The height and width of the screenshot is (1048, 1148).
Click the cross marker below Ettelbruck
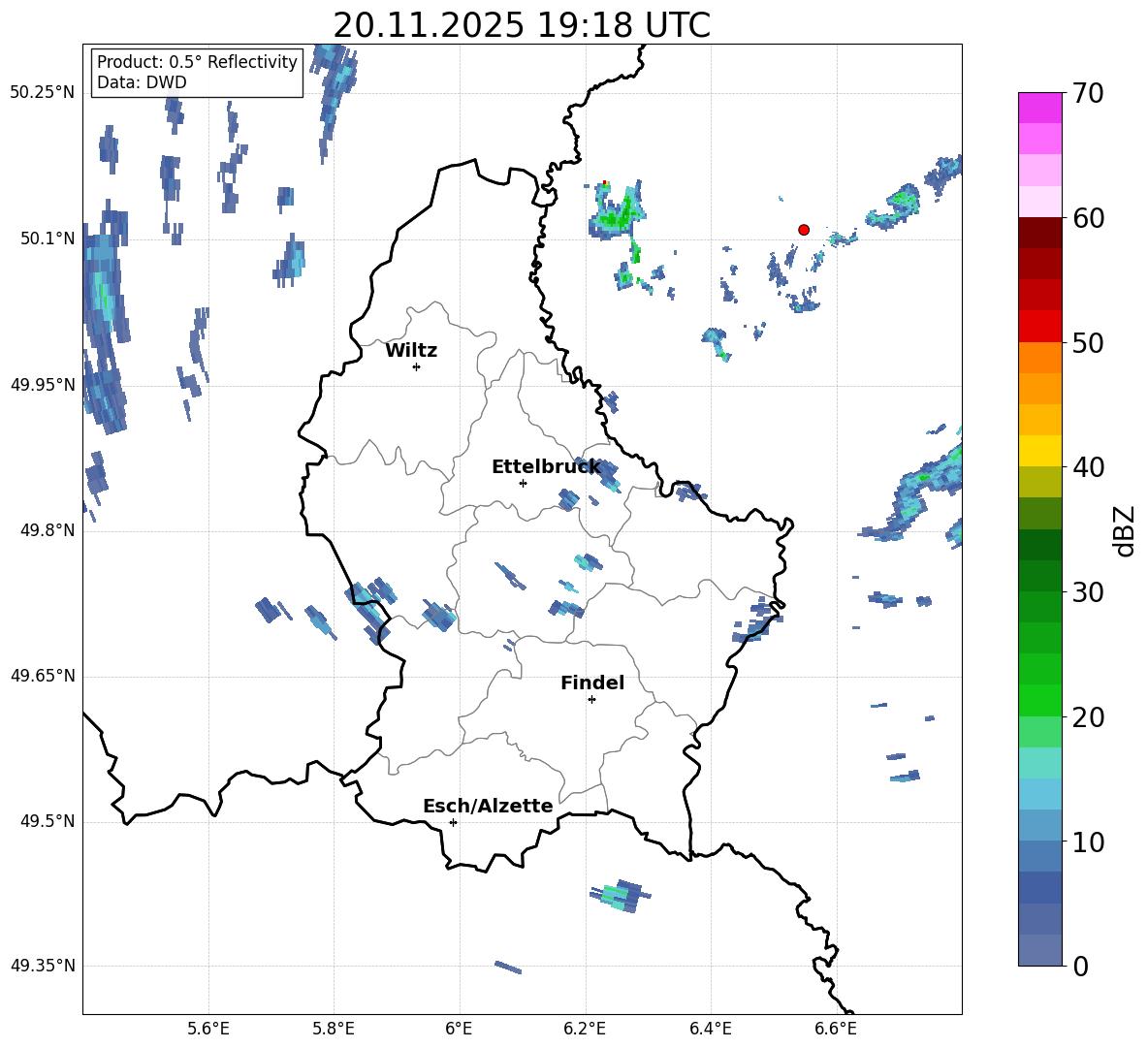523,483
